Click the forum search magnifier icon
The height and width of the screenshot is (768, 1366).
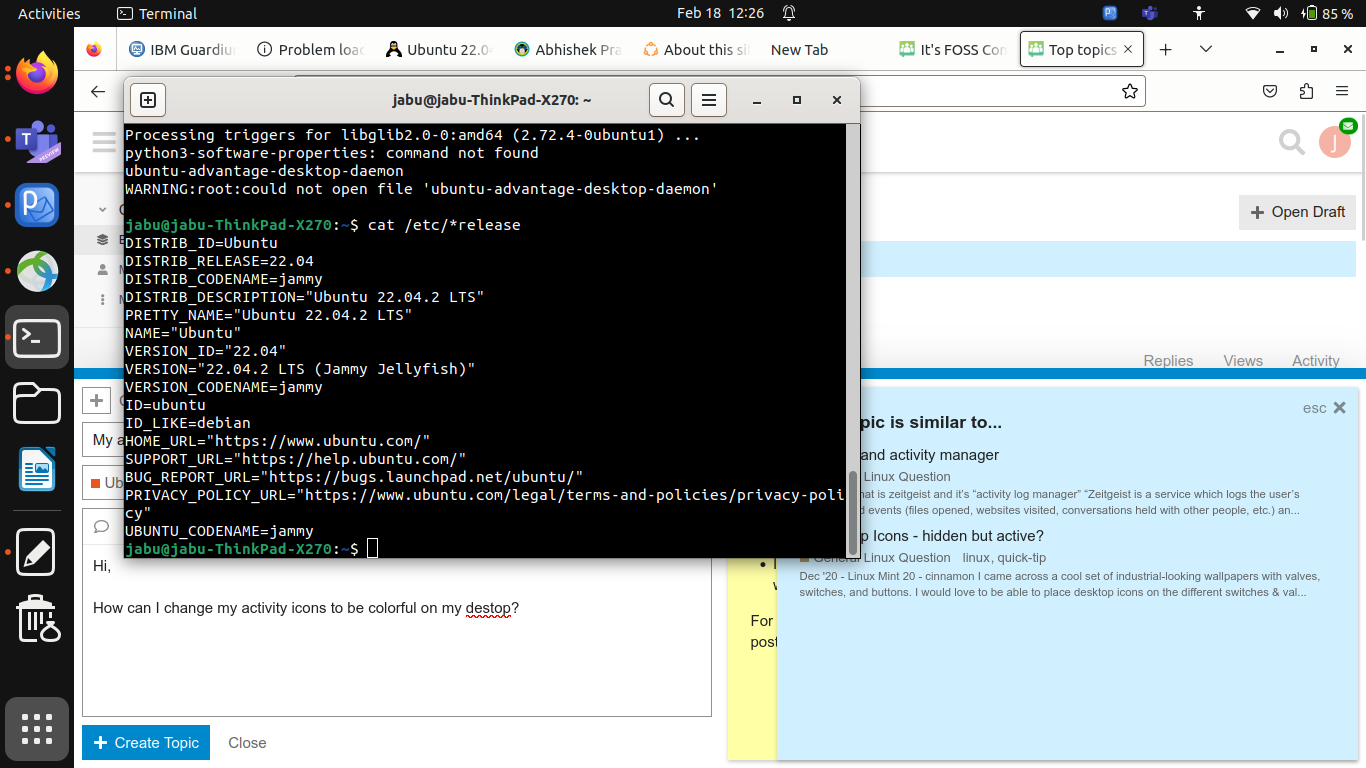coord(1292,143)
